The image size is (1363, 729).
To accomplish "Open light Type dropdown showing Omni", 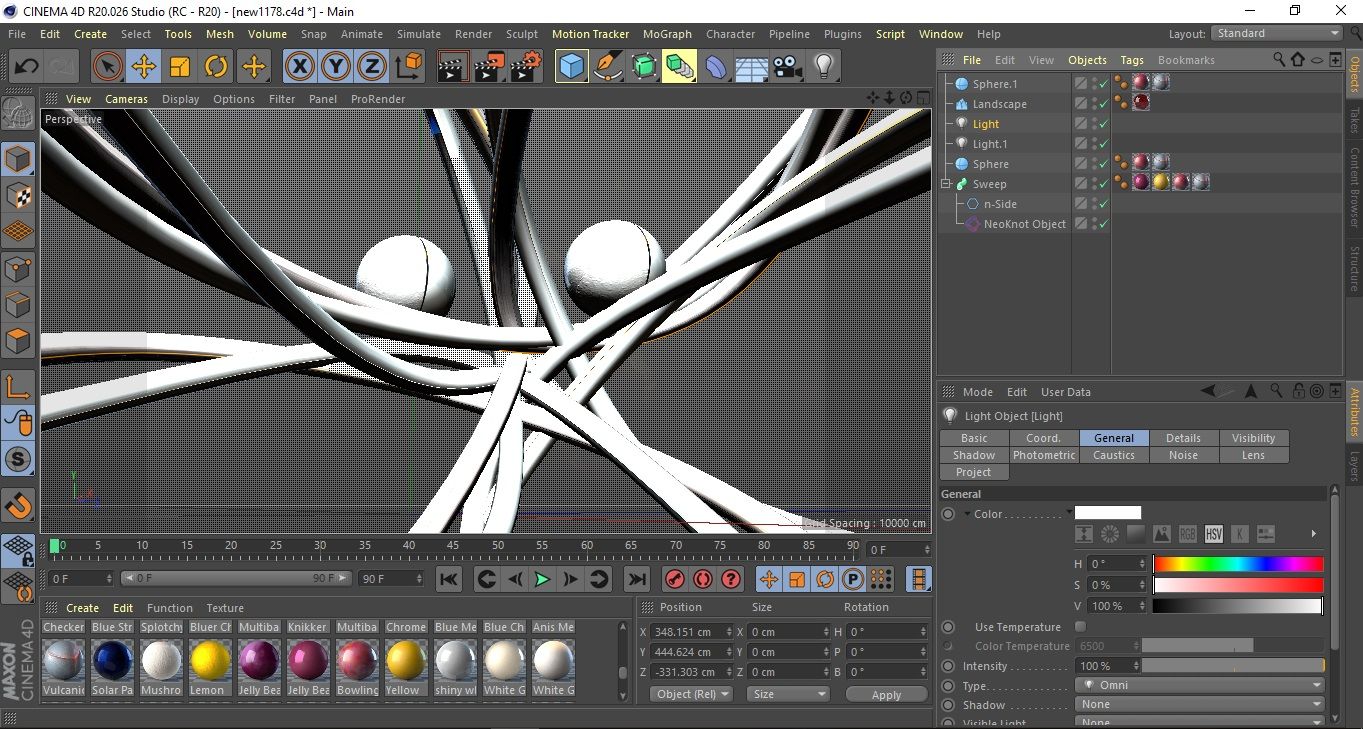I will point(1200,686).
